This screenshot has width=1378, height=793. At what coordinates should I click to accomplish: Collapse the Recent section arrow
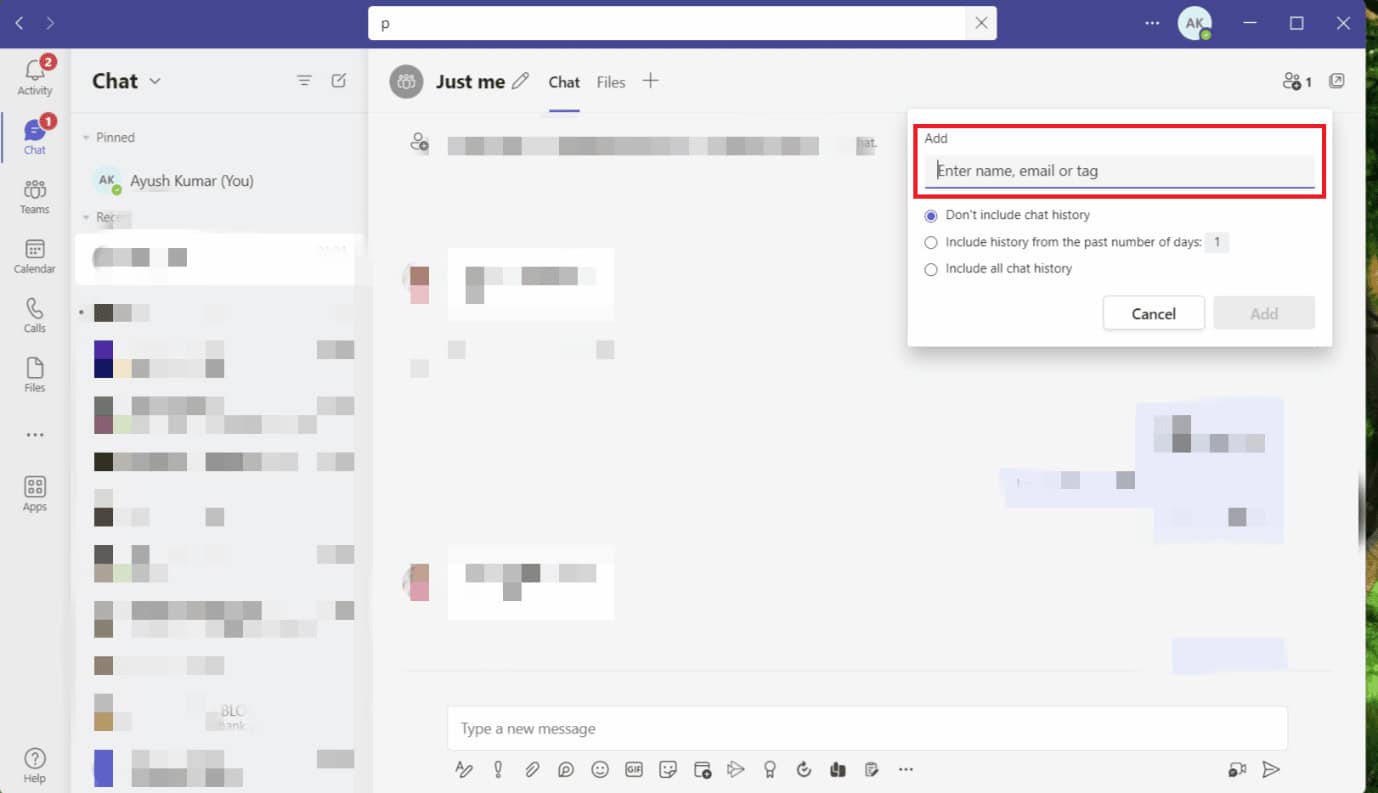click(86, 217)
